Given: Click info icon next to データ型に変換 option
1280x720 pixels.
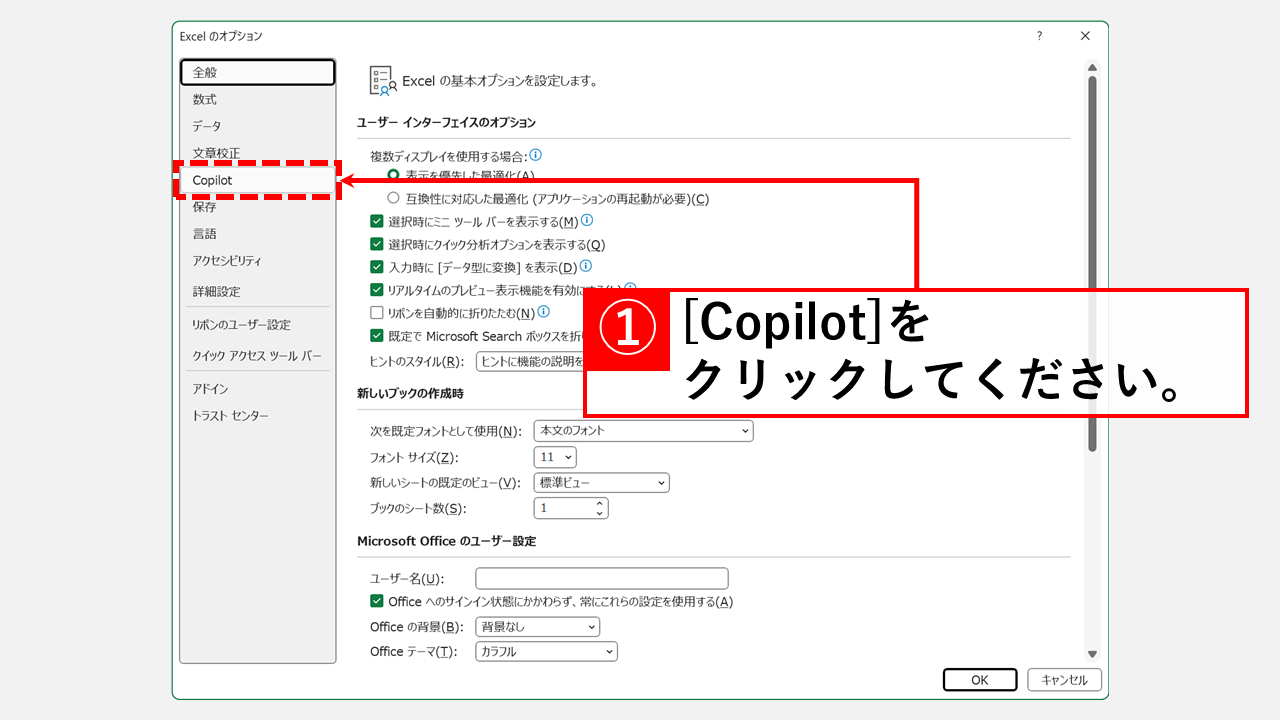Looking at the screenshot, I should tap(586, 266).
